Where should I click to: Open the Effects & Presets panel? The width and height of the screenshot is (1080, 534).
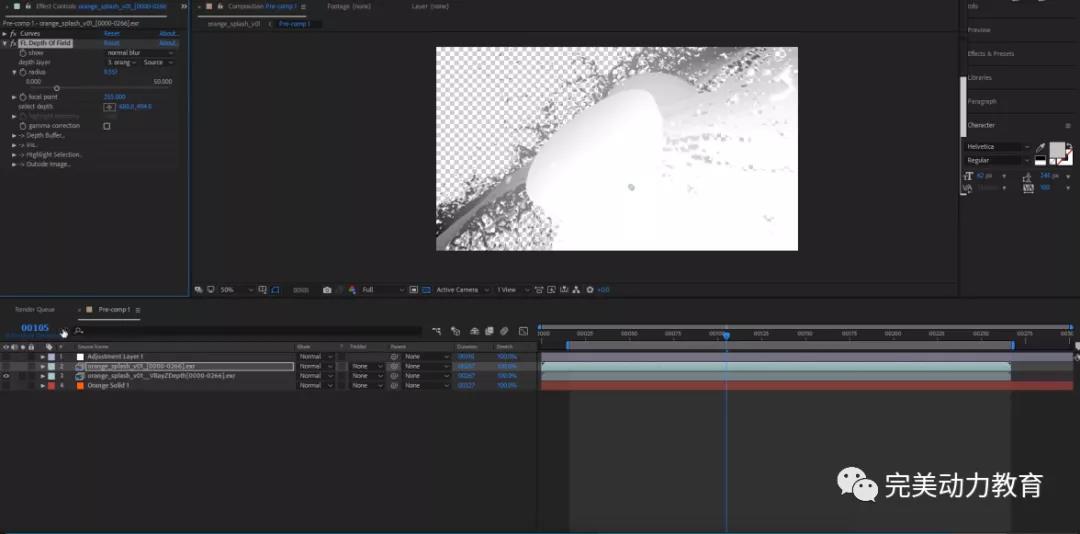coord(991,54)
